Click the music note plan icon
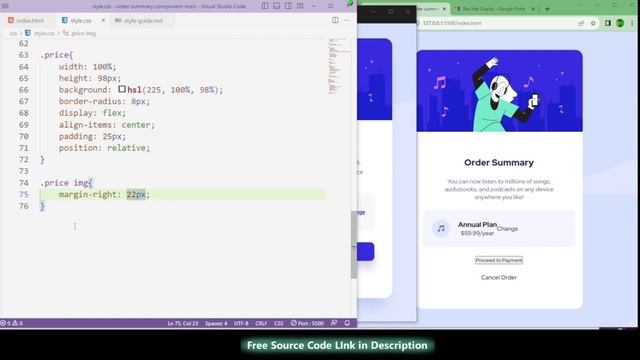 pos(441,229)
